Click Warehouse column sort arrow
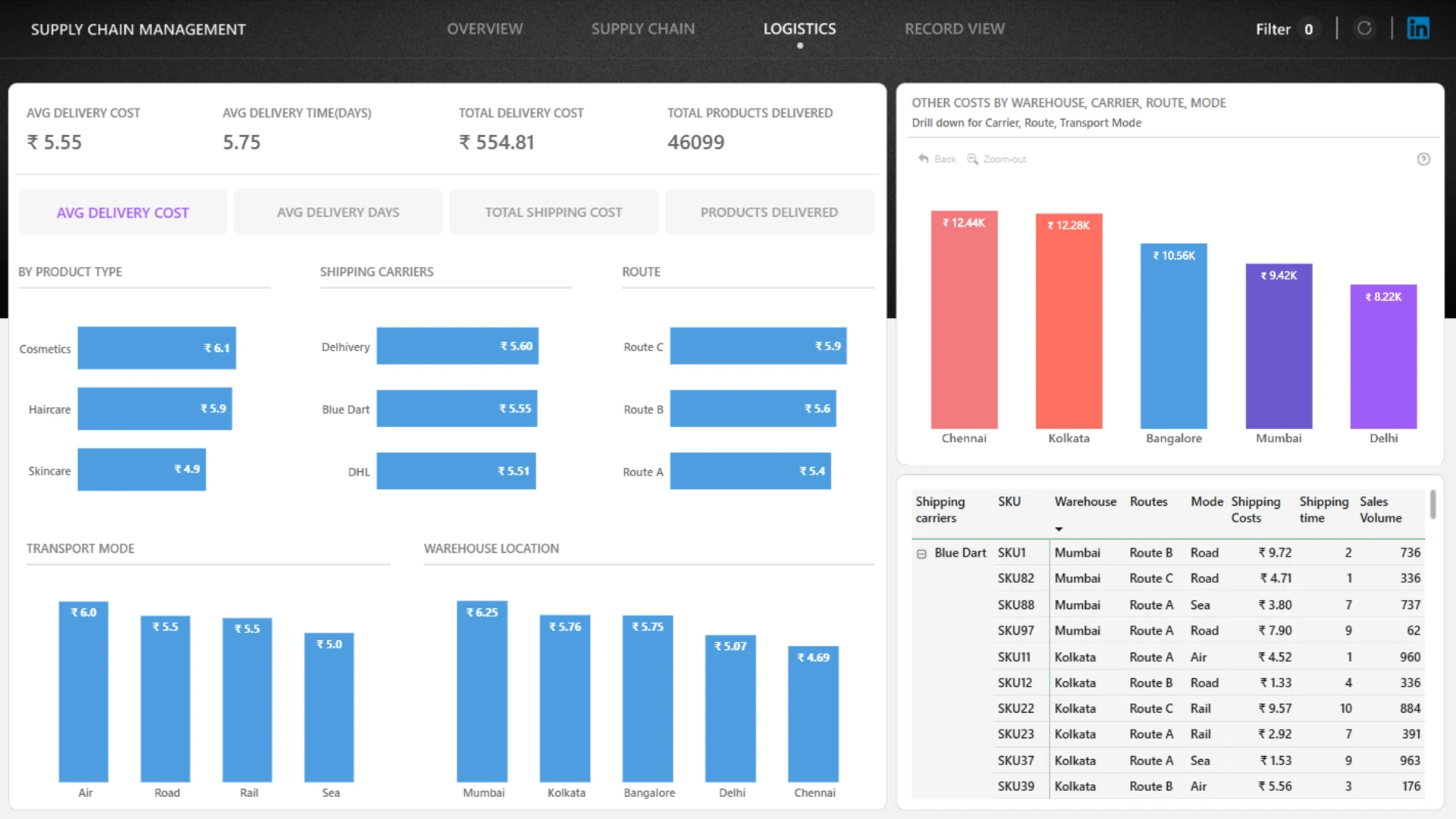Screen dimensions: 1456x819 pos(1059,529)
